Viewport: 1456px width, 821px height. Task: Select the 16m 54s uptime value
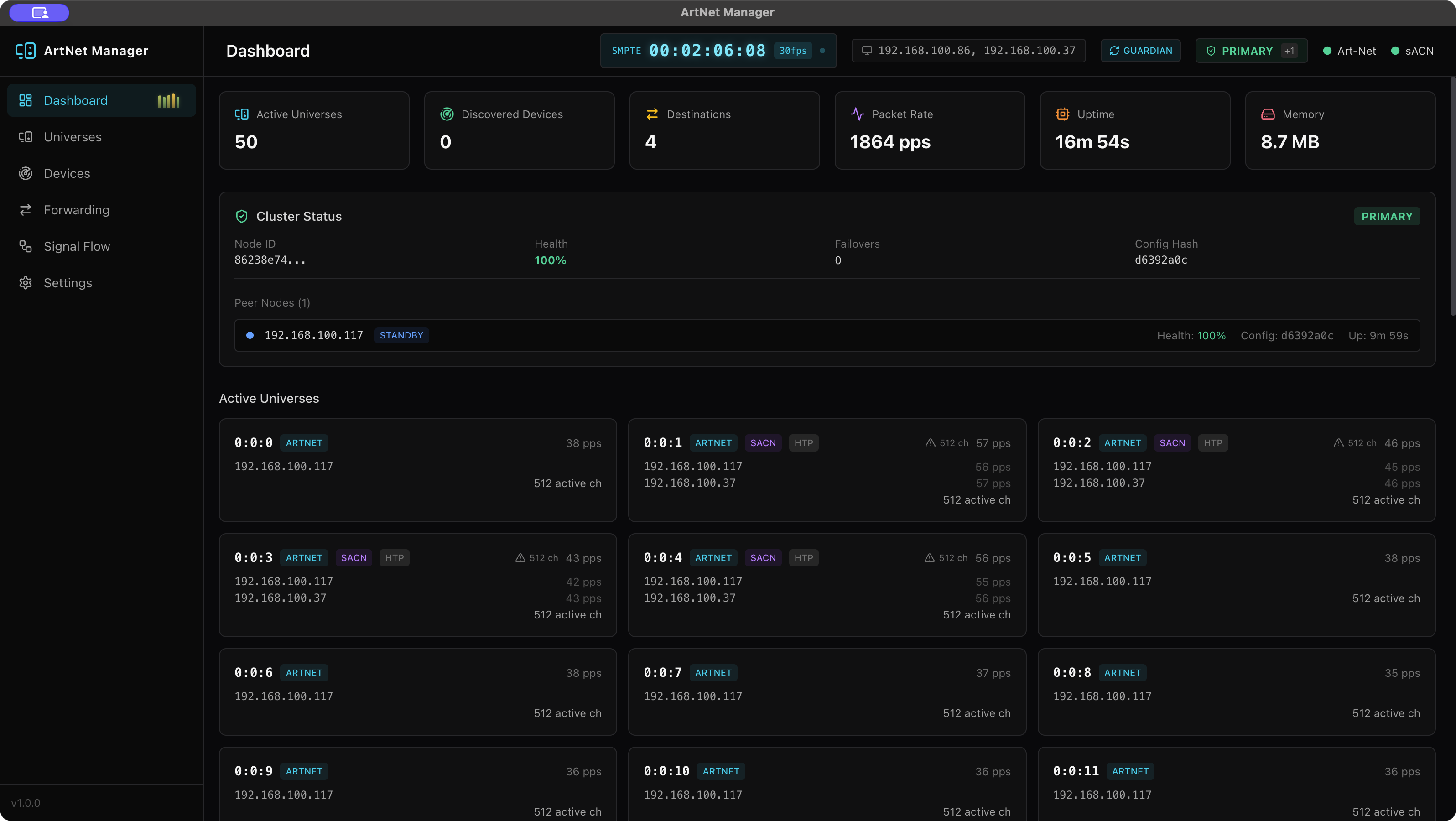coord(1092,142)
